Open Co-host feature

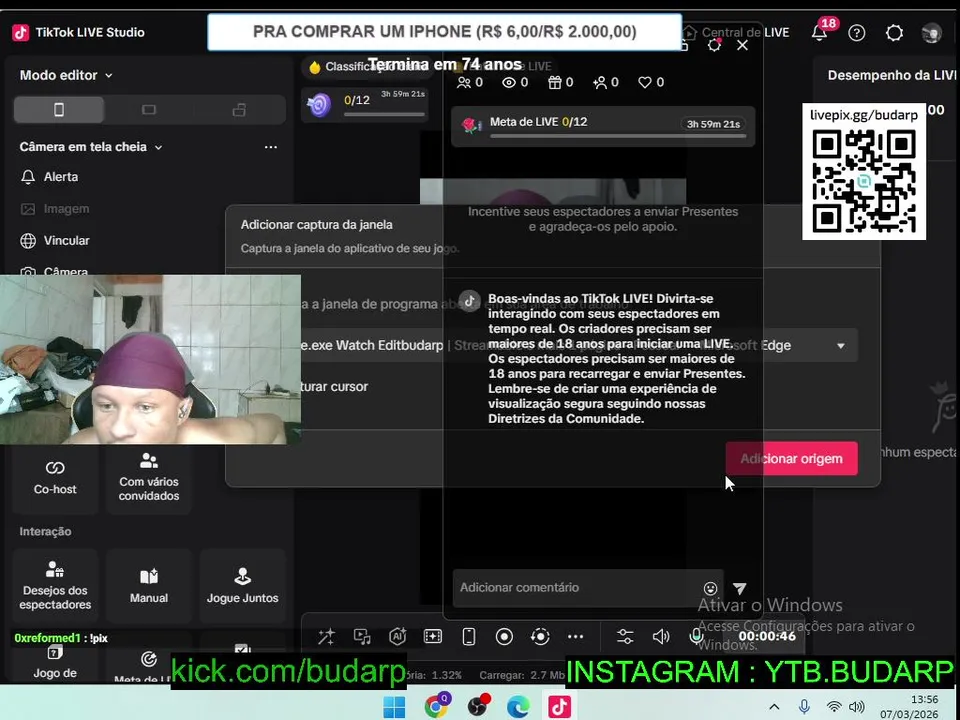(55, 478)
